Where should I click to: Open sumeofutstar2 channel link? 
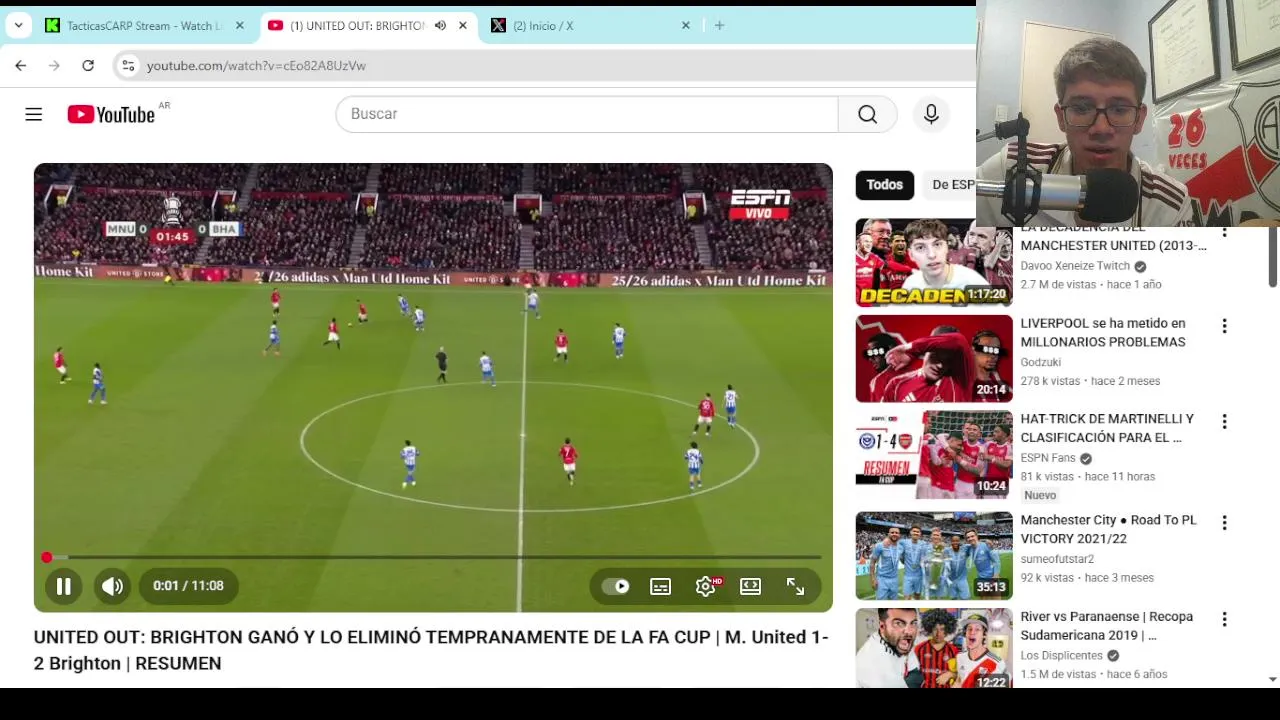pyautogui.click(x=1057, y=559)
